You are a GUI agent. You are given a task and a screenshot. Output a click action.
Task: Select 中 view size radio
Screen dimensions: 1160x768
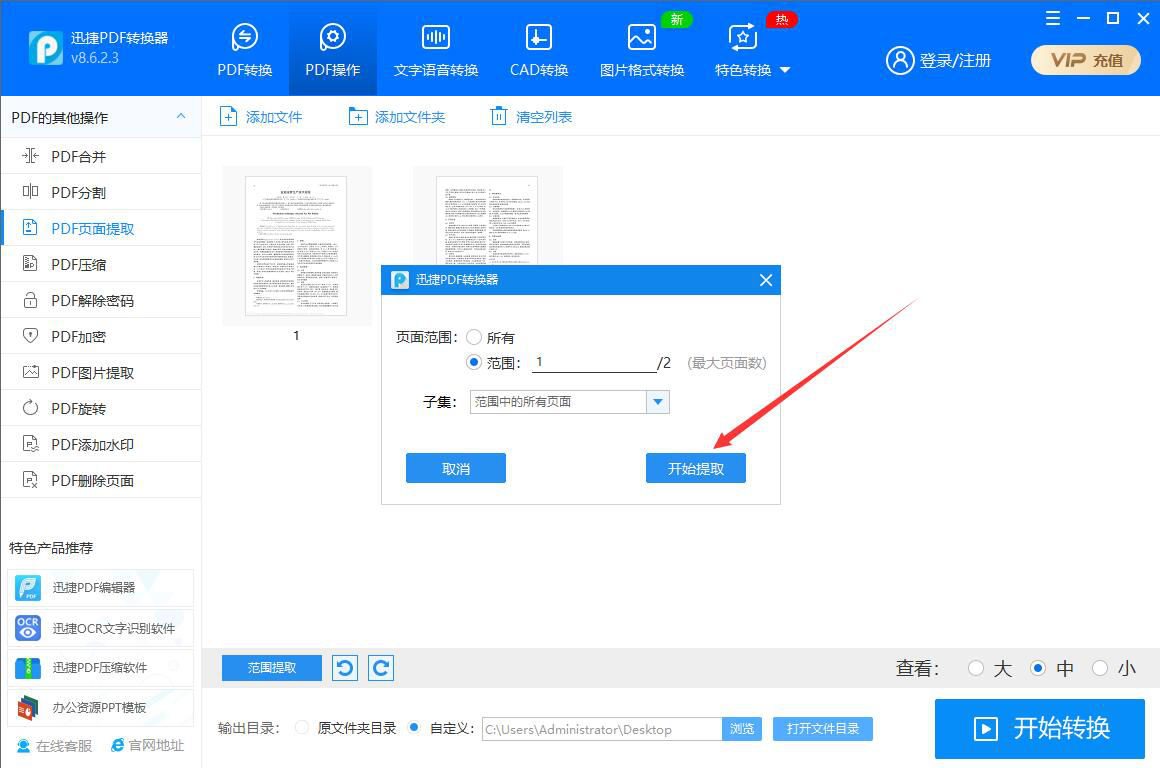click(1038, 668)
